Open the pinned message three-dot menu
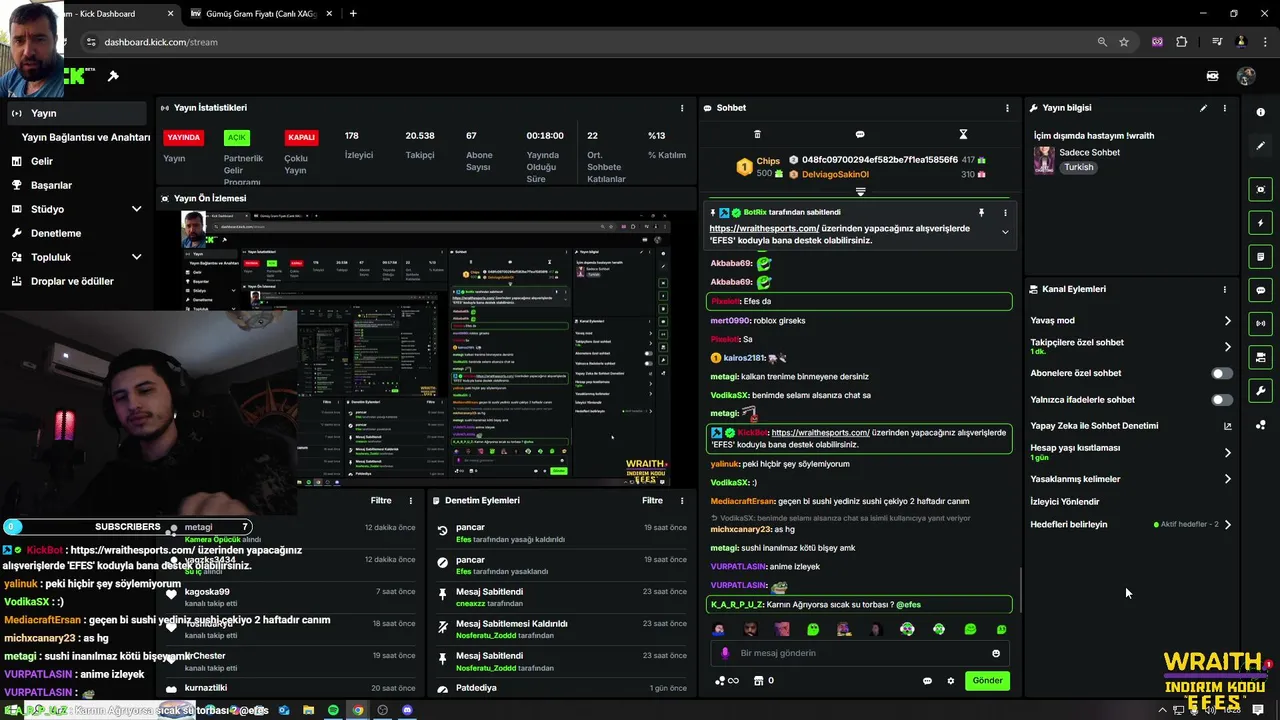The width and height of the screenshot is (1280, 720). [1005, 213]
